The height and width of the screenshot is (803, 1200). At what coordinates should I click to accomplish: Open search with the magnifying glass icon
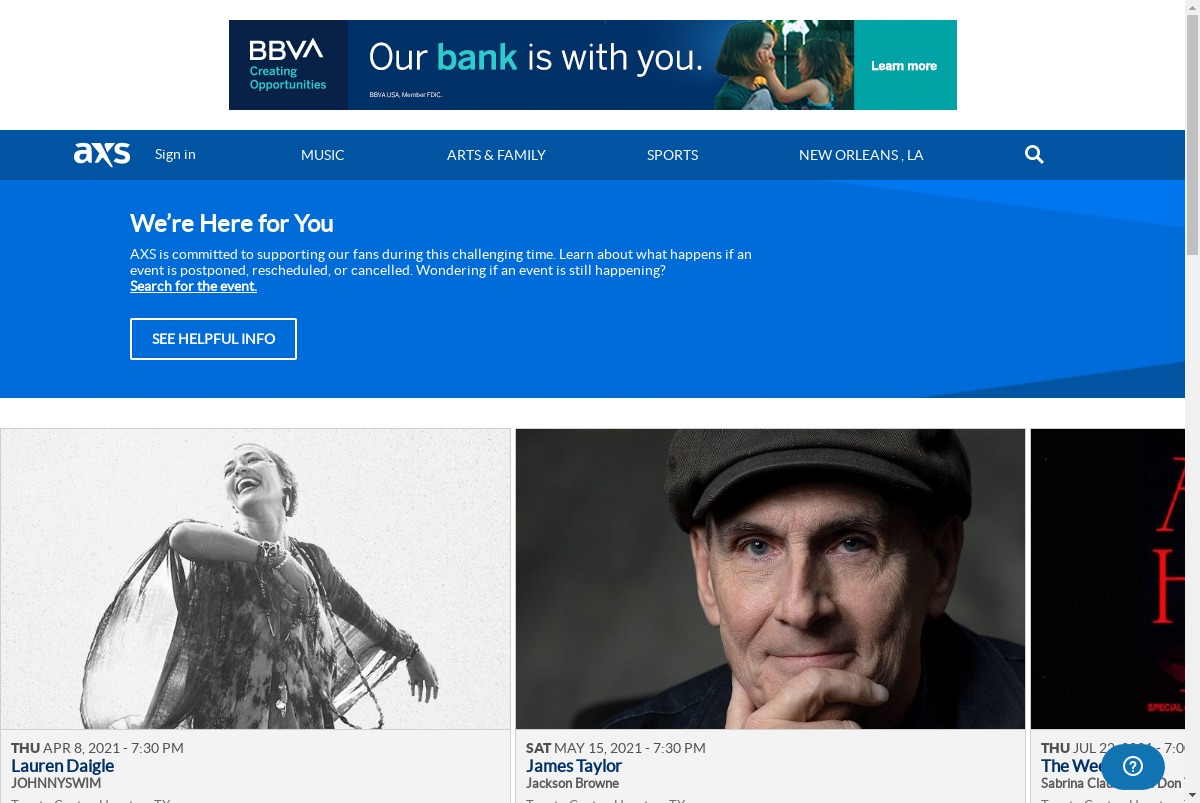point(1034,154)
